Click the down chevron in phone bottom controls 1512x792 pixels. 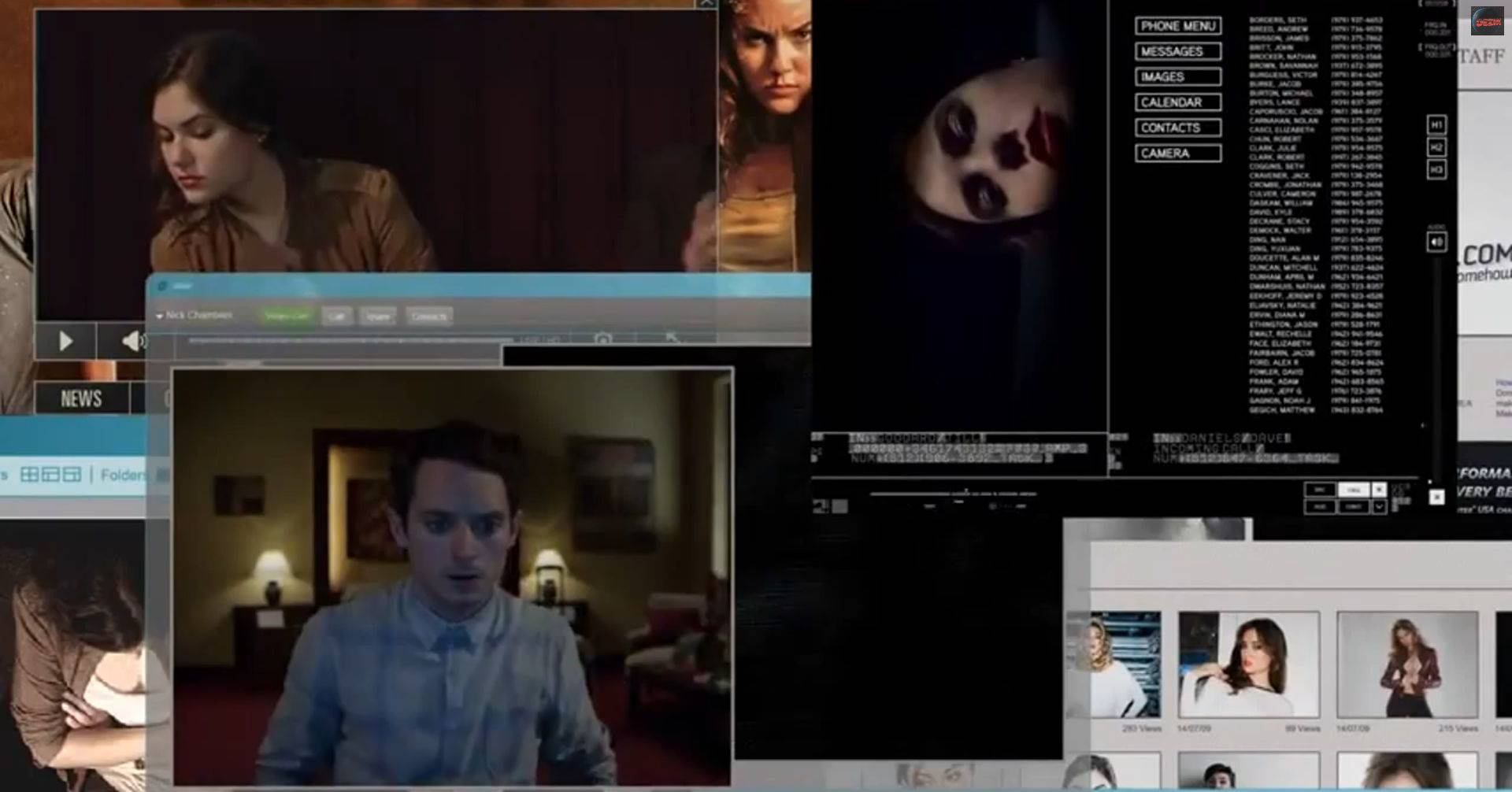click(1379, 507)
